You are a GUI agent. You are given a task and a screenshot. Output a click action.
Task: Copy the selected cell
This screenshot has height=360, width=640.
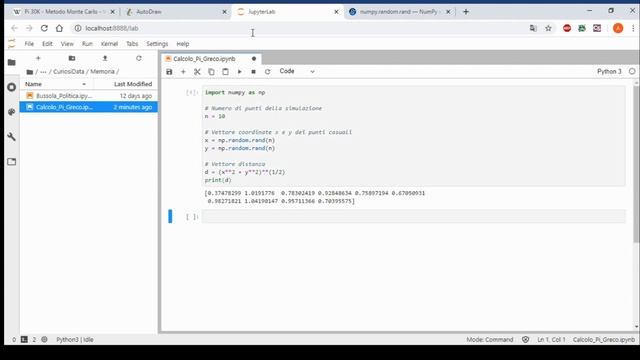[x=211, y=71]
